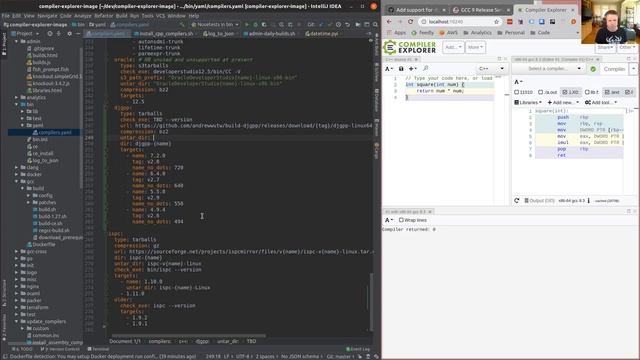
Task: Open the Other dropdown button
Action: (627, 48)
